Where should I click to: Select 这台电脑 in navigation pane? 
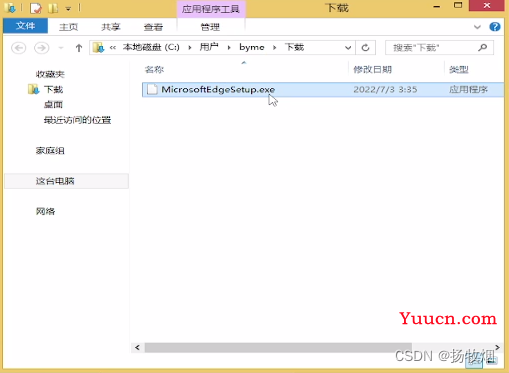point(55,181)
